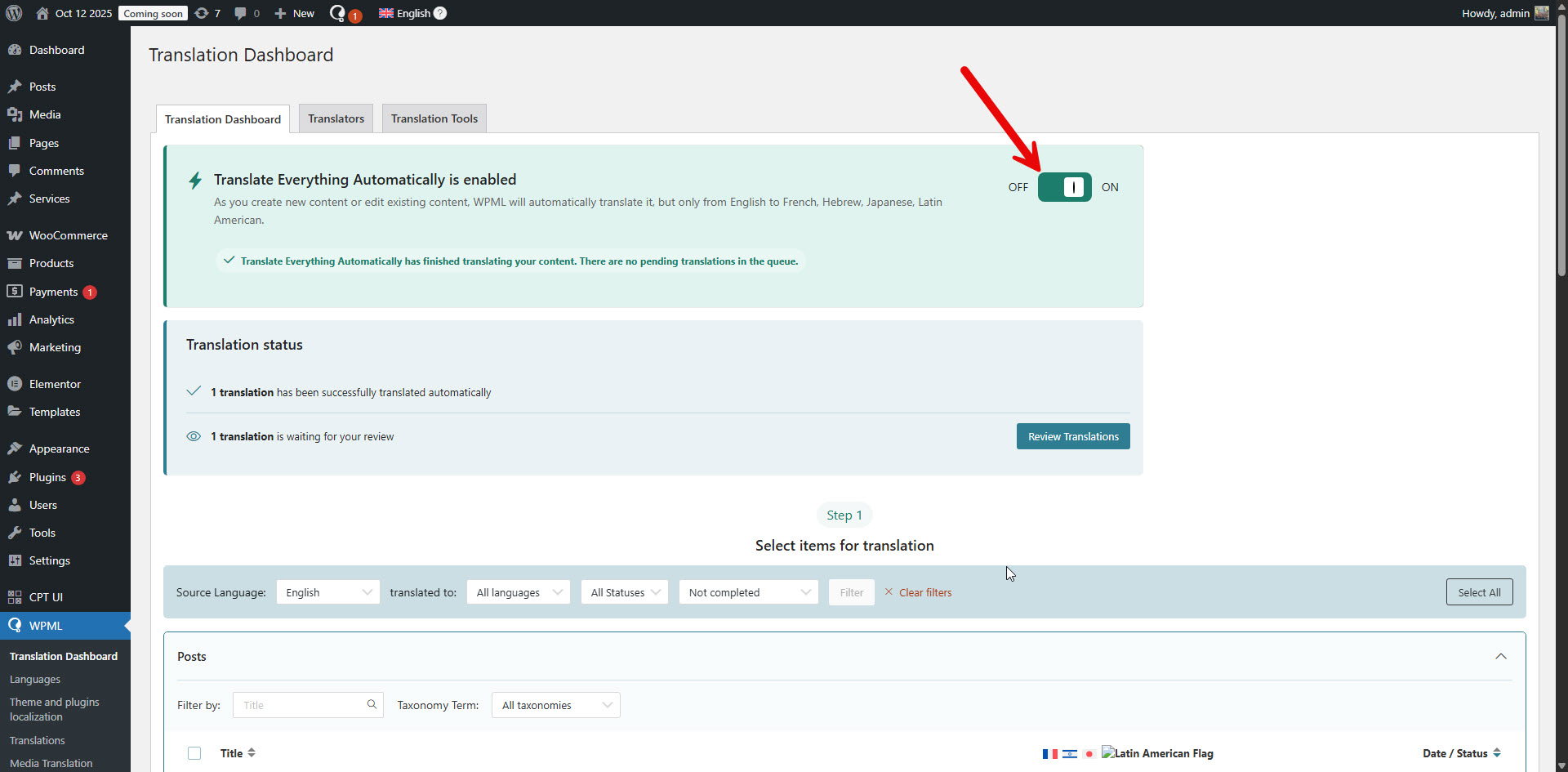Click the WooCommerce logo icon
This screenshot has height=772, width=1568.
[15, 235]
